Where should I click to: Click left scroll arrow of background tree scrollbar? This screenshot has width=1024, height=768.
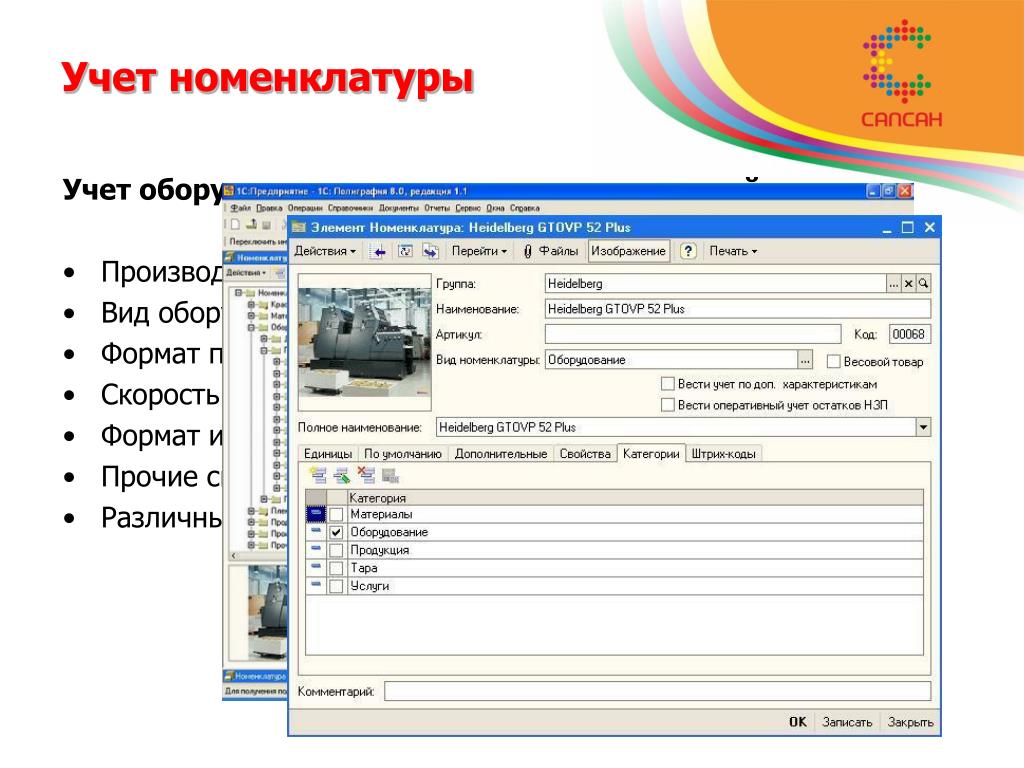pos(234,556)
